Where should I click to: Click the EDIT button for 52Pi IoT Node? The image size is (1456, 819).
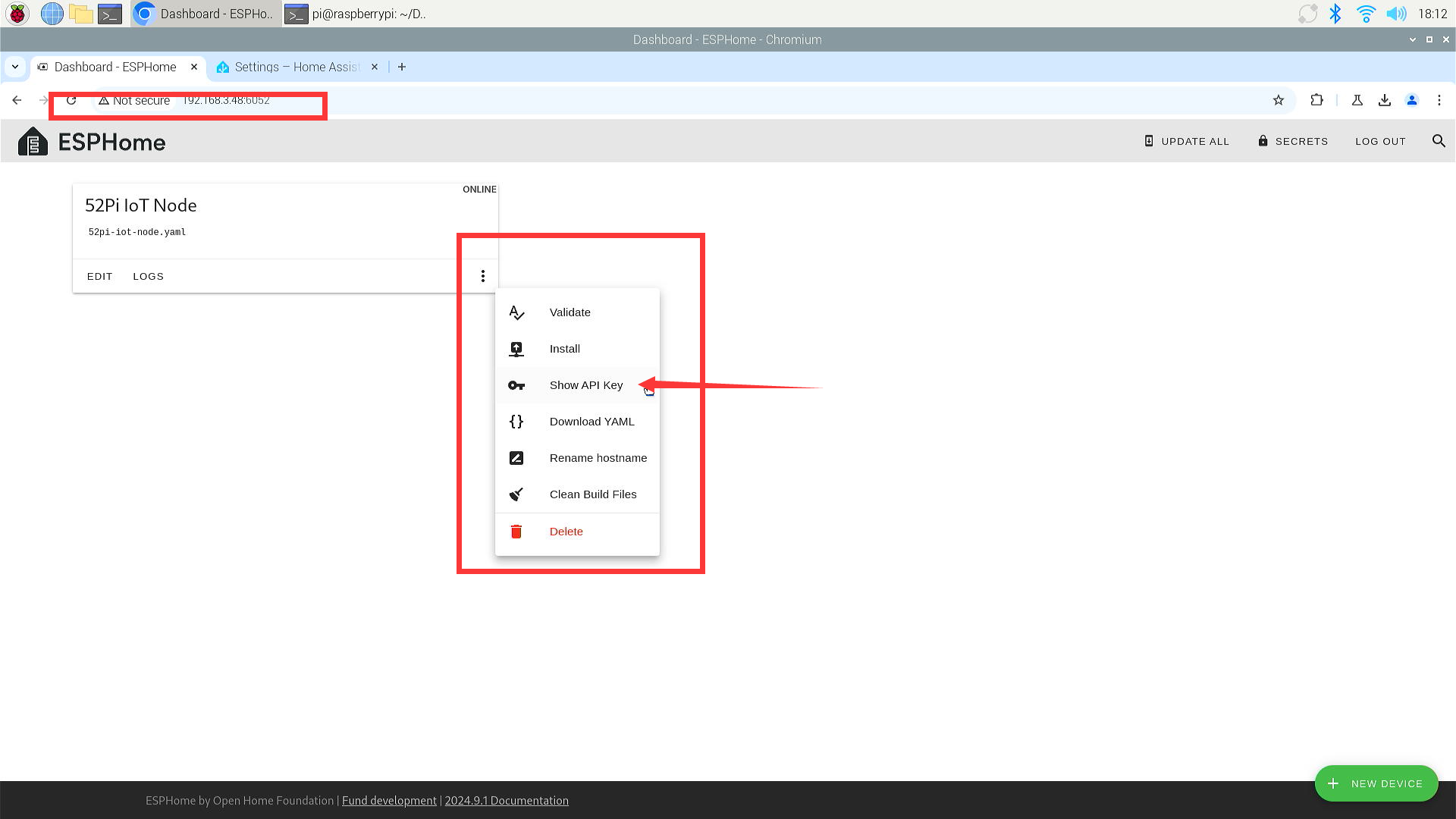(99, 276)
